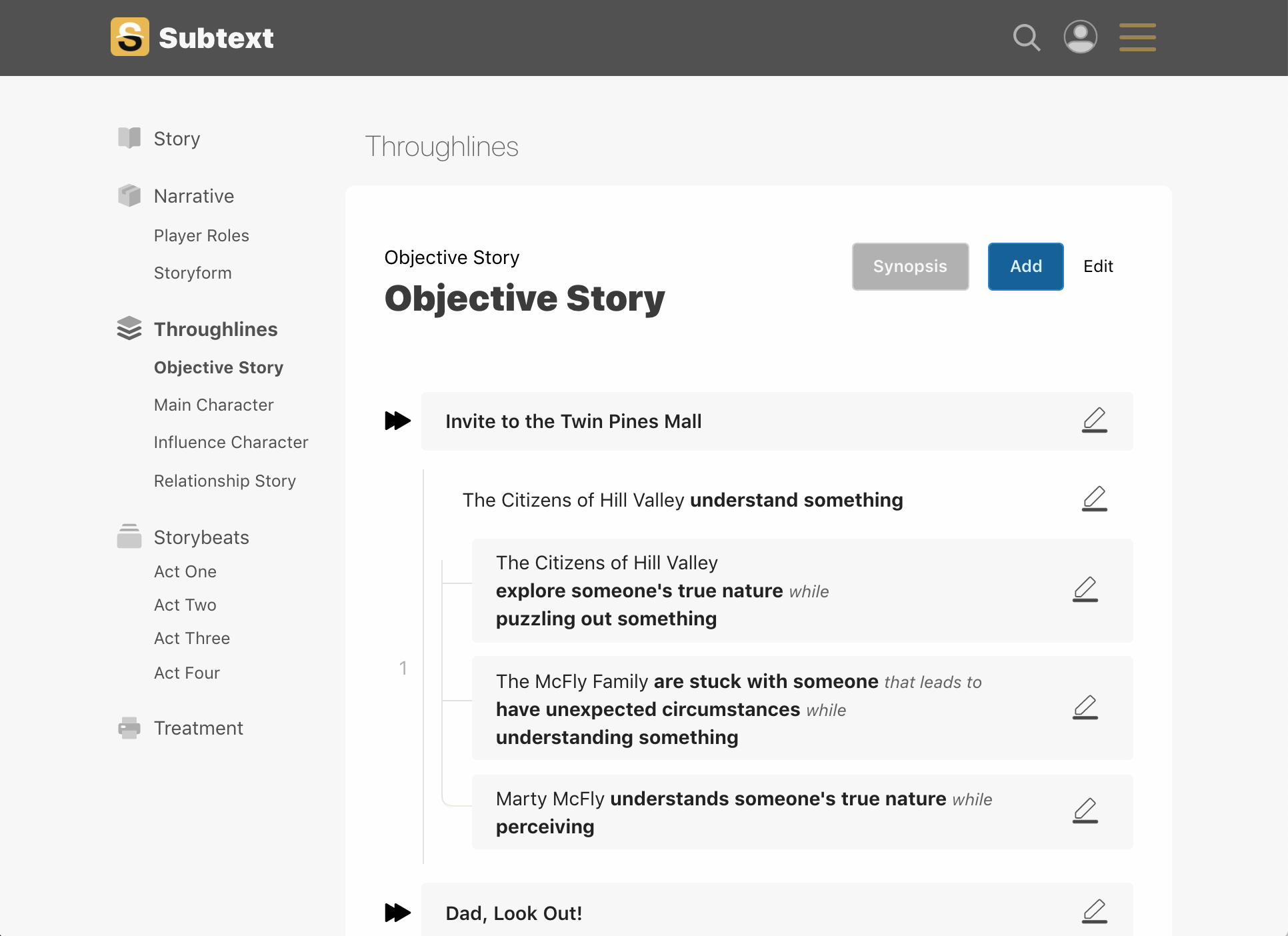Open the search magnifier icon
Screen dimensions: 1288x936
tap(1027, 37)
